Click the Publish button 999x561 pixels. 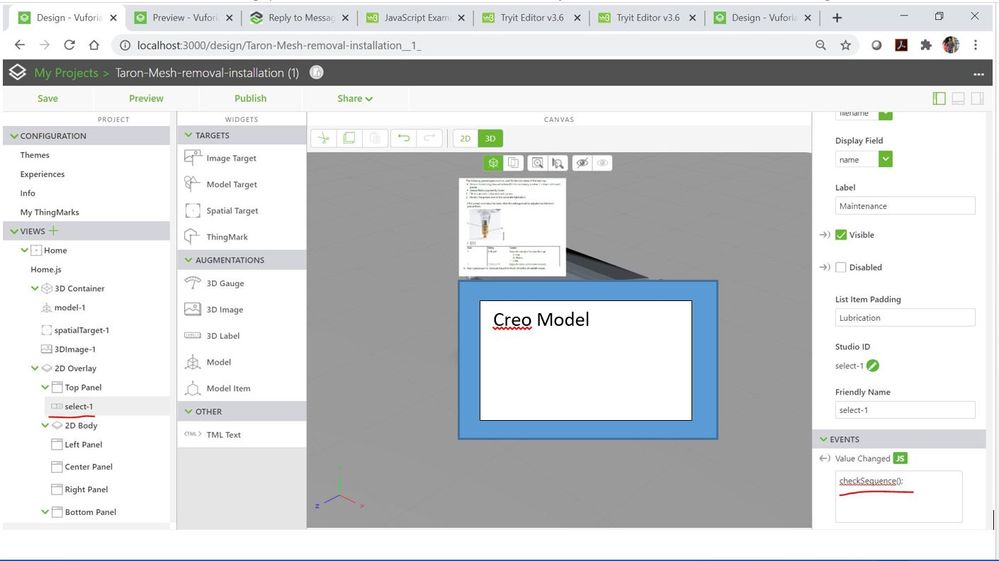pyautogui.click(x=250, y=98)
